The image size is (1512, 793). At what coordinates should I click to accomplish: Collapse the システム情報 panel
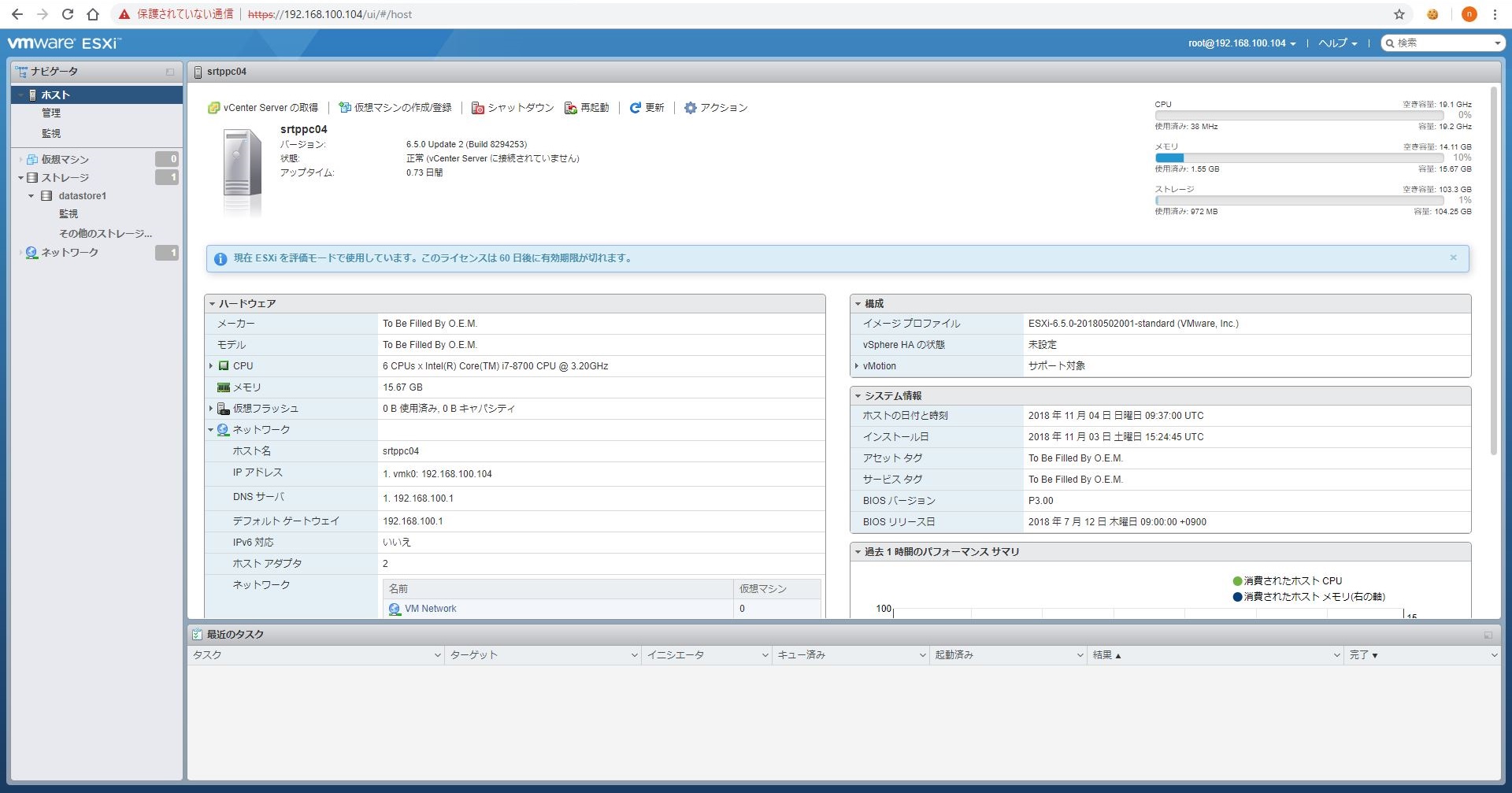[858, 396]
